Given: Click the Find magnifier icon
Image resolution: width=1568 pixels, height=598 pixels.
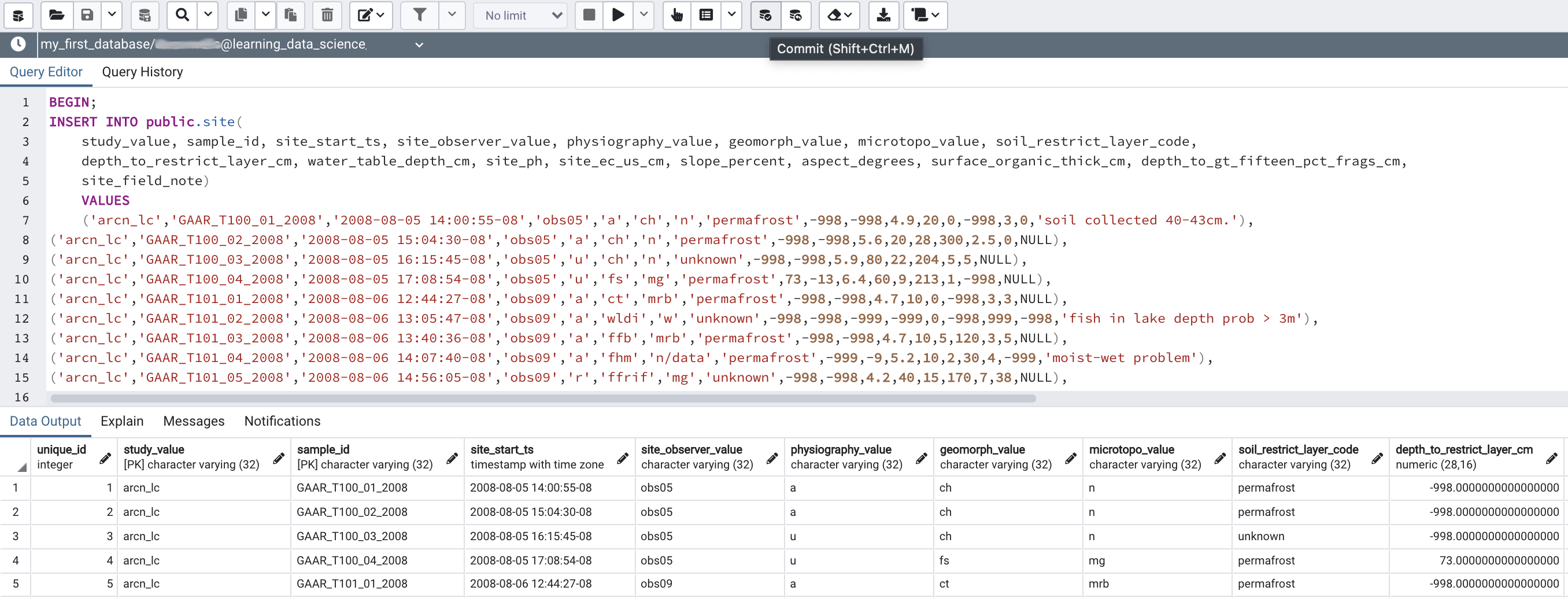Looking at the screenshot, I should [x=182, y=15].
